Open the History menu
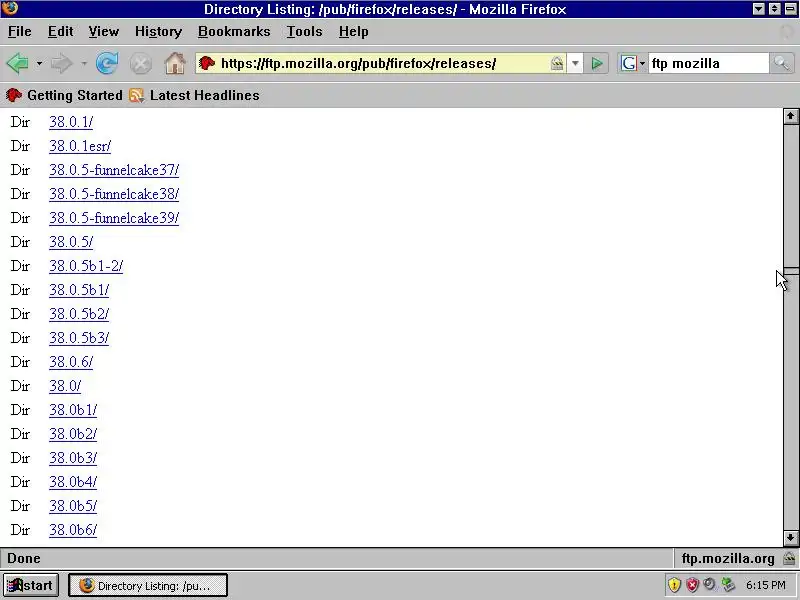This screenshot has height=600, width=800. (158, 32)
